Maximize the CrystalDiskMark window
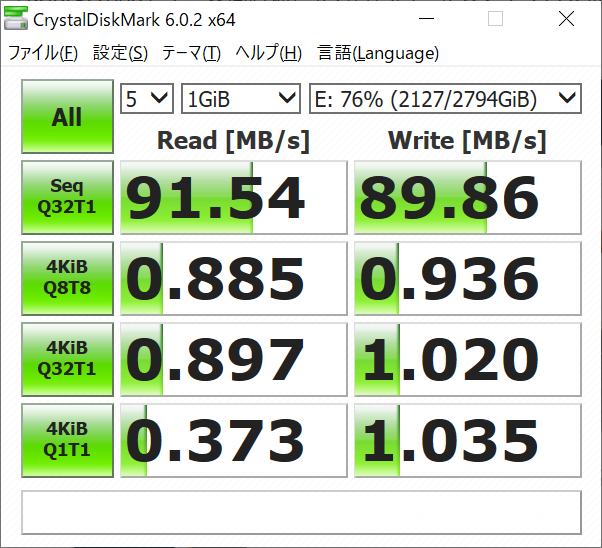The height and width of the screenshot is (548, 602). (x=495, y=18)
